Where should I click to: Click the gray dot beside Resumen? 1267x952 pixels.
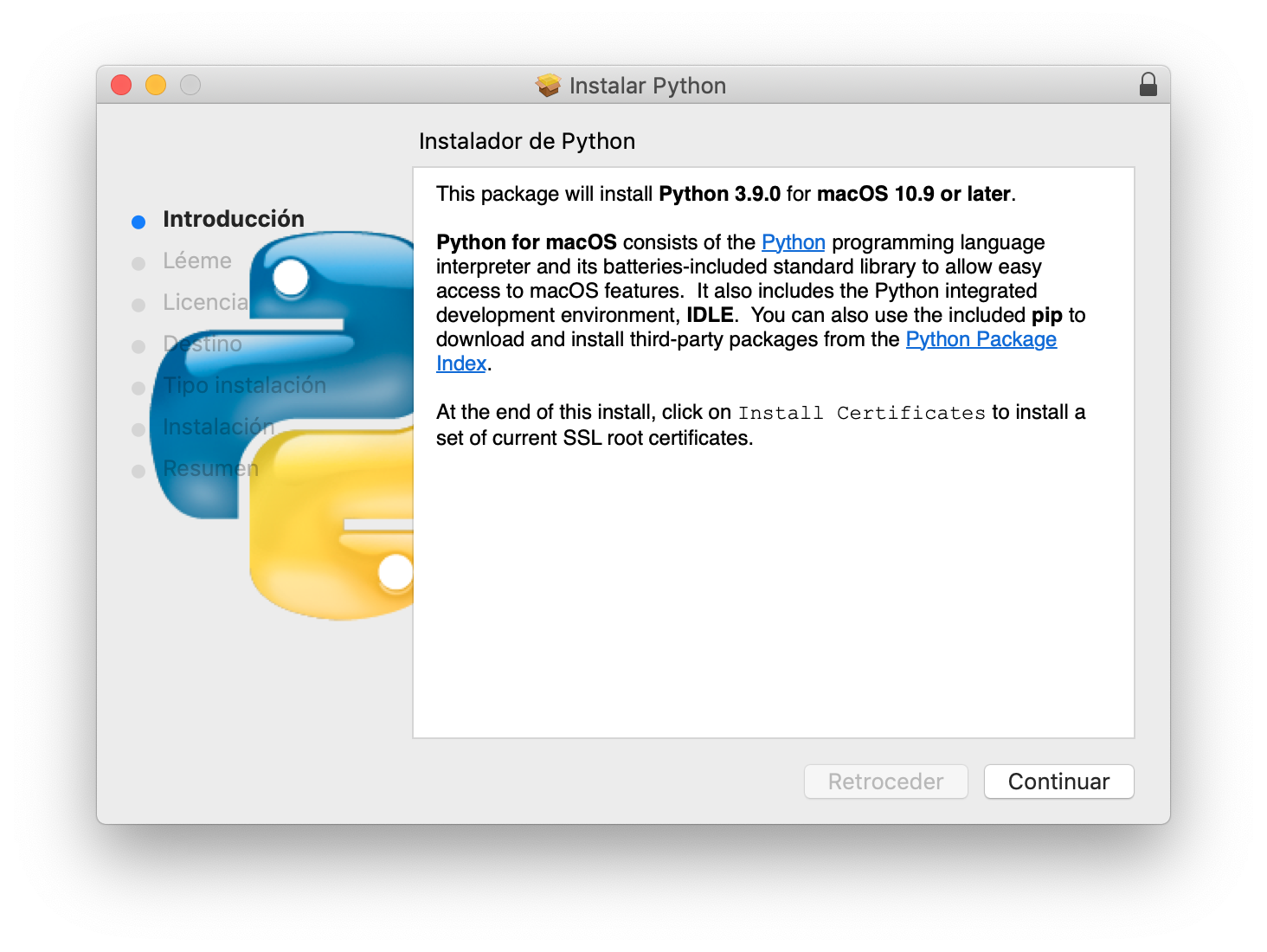click(138, 470)
